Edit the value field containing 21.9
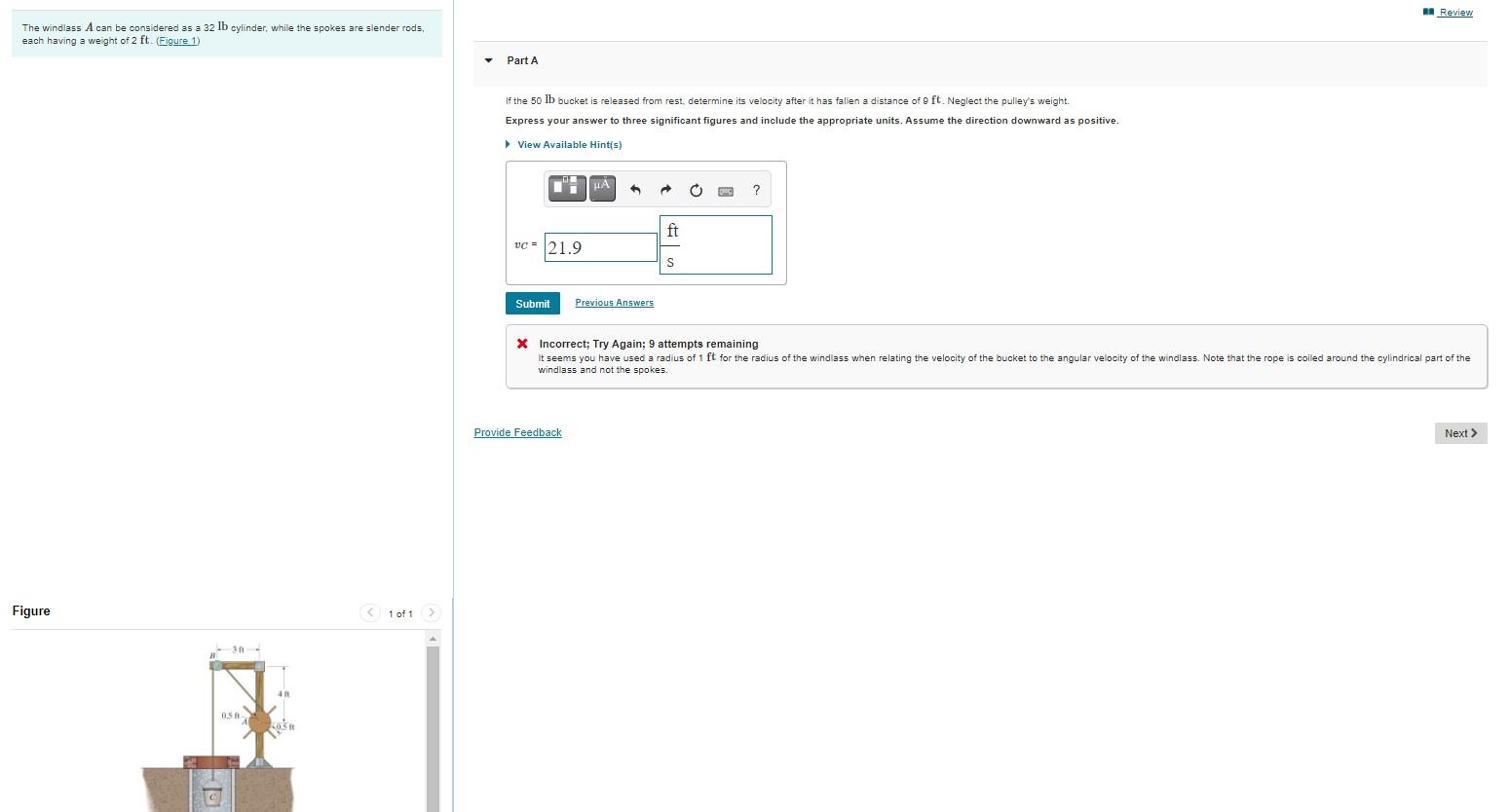This screenshot has width=1510, height=812. pos(601,247)
